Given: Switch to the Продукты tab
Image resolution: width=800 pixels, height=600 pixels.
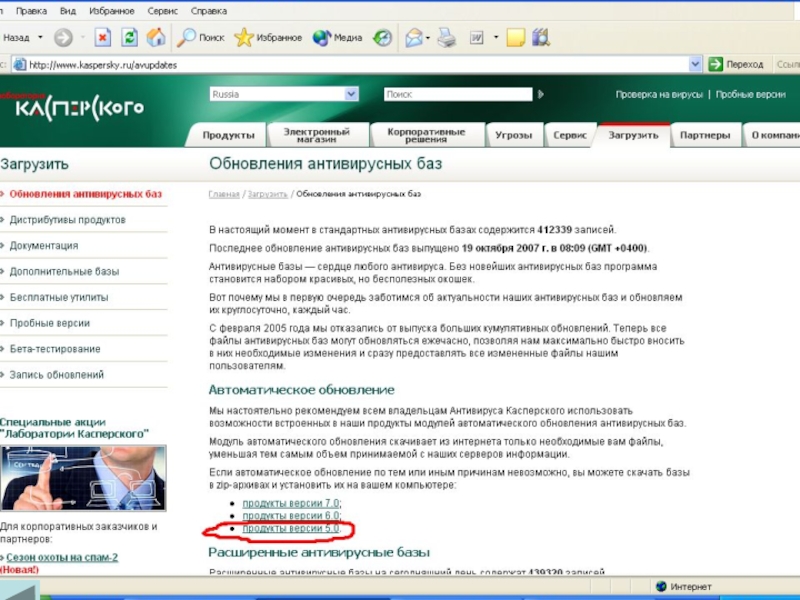Looking at the screenshot, I should point(228,135).
